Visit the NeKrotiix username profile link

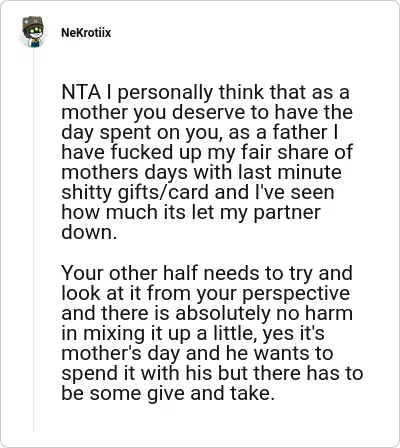click(86, 33)
